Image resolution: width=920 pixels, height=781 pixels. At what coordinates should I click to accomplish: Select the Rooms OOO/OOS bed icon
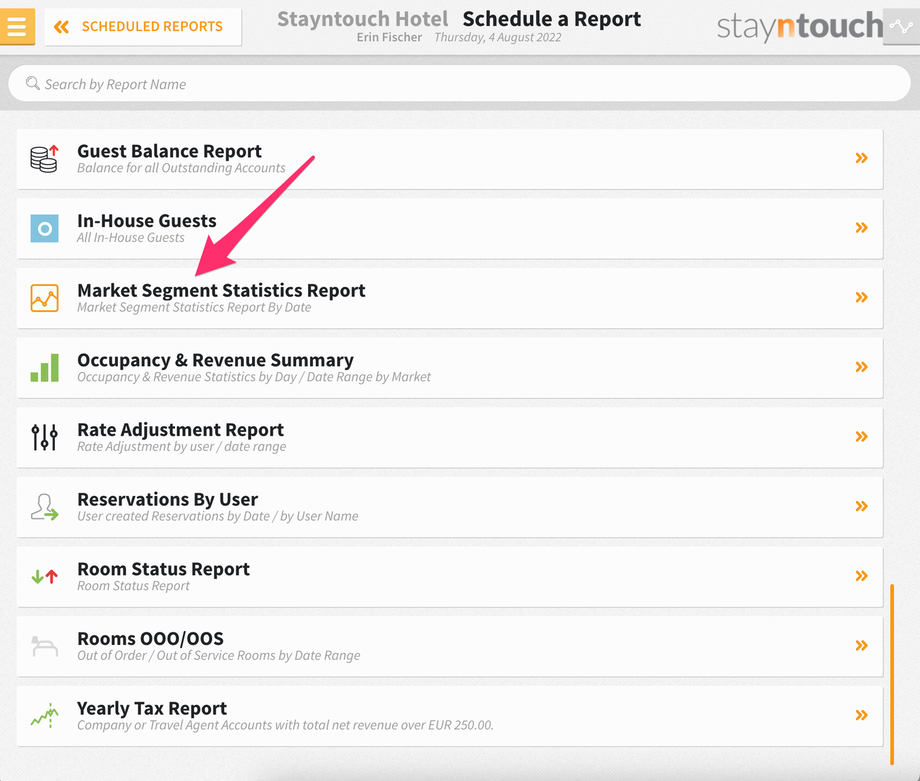[x=45, y=646]
